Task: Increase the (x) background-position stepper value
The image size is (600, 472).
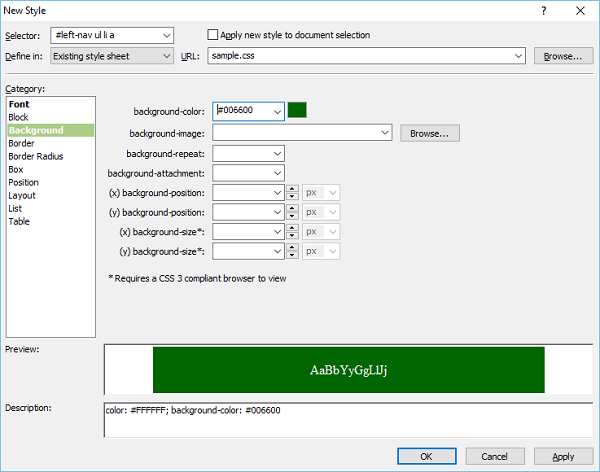Action: pyautogui.click(x=291, y=189)
